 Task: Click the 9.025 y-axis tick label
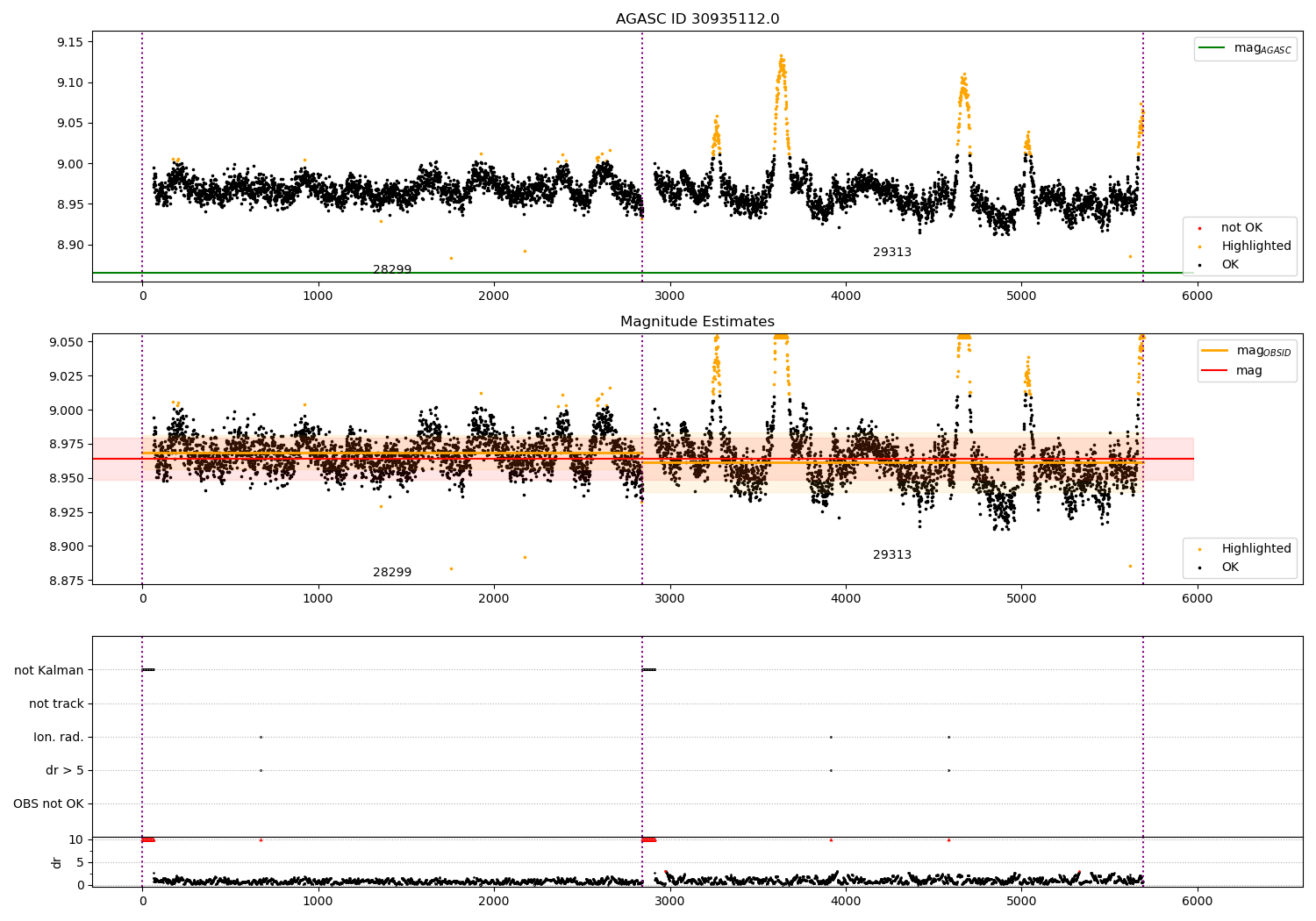tap(66, 376)
